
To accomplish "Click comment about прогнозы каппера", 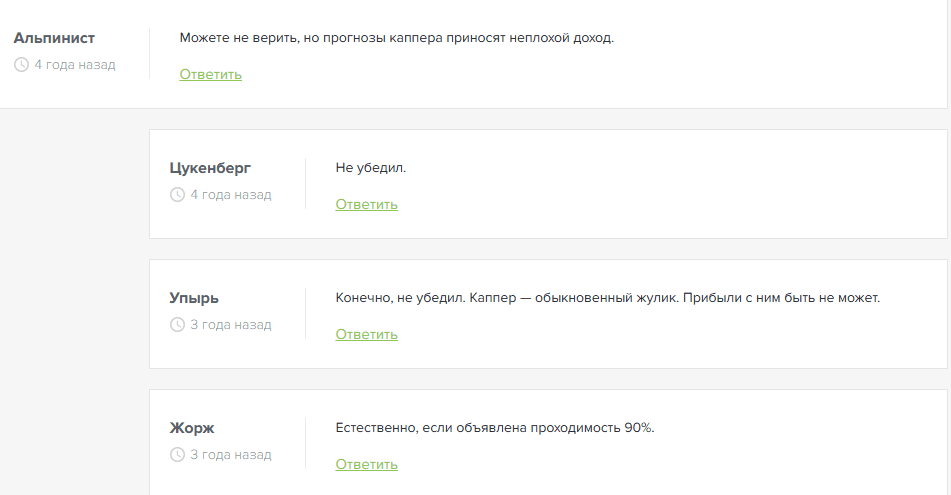I will (x=397, y=38).
